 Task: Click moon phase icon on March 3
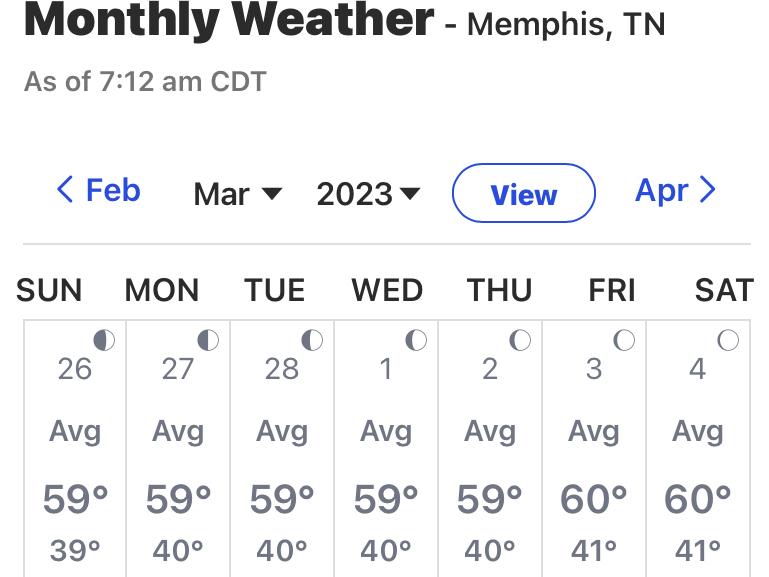[x=624, y=340]
